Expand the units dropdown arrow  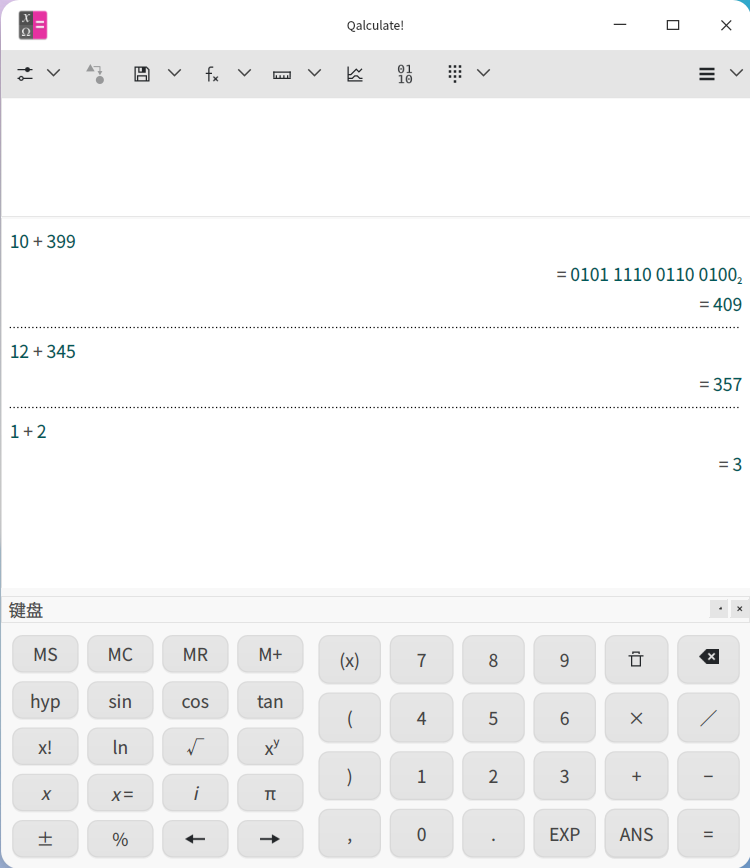pyautogui.click(x=314, y=73)
